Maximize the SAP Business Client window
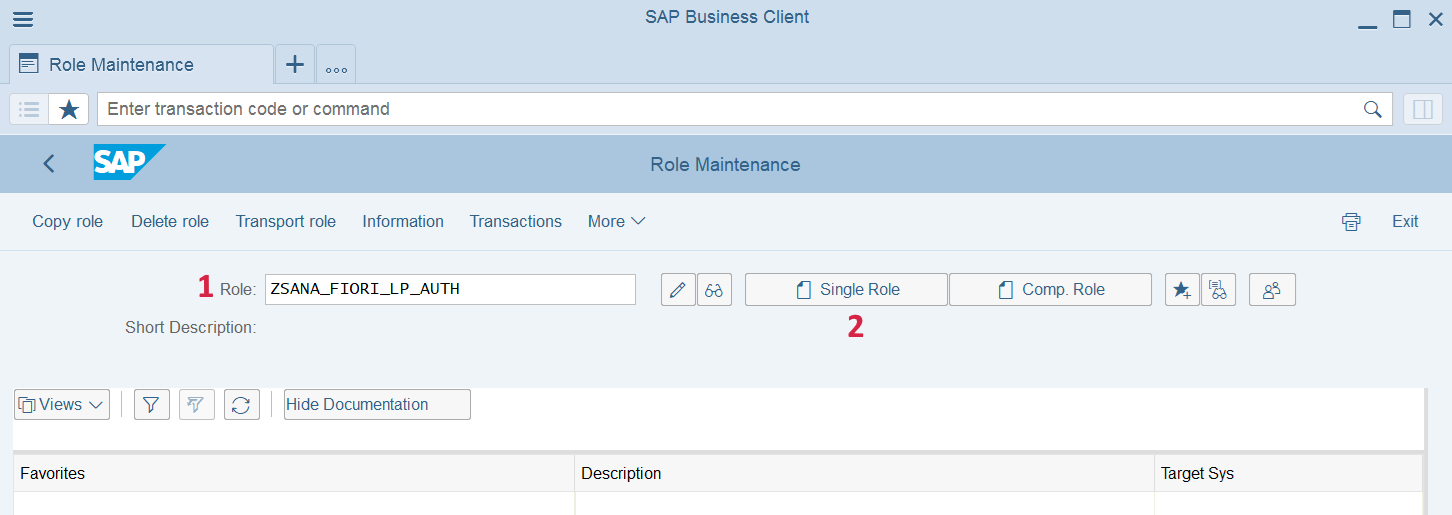1452x515 pixels. 1402,18
